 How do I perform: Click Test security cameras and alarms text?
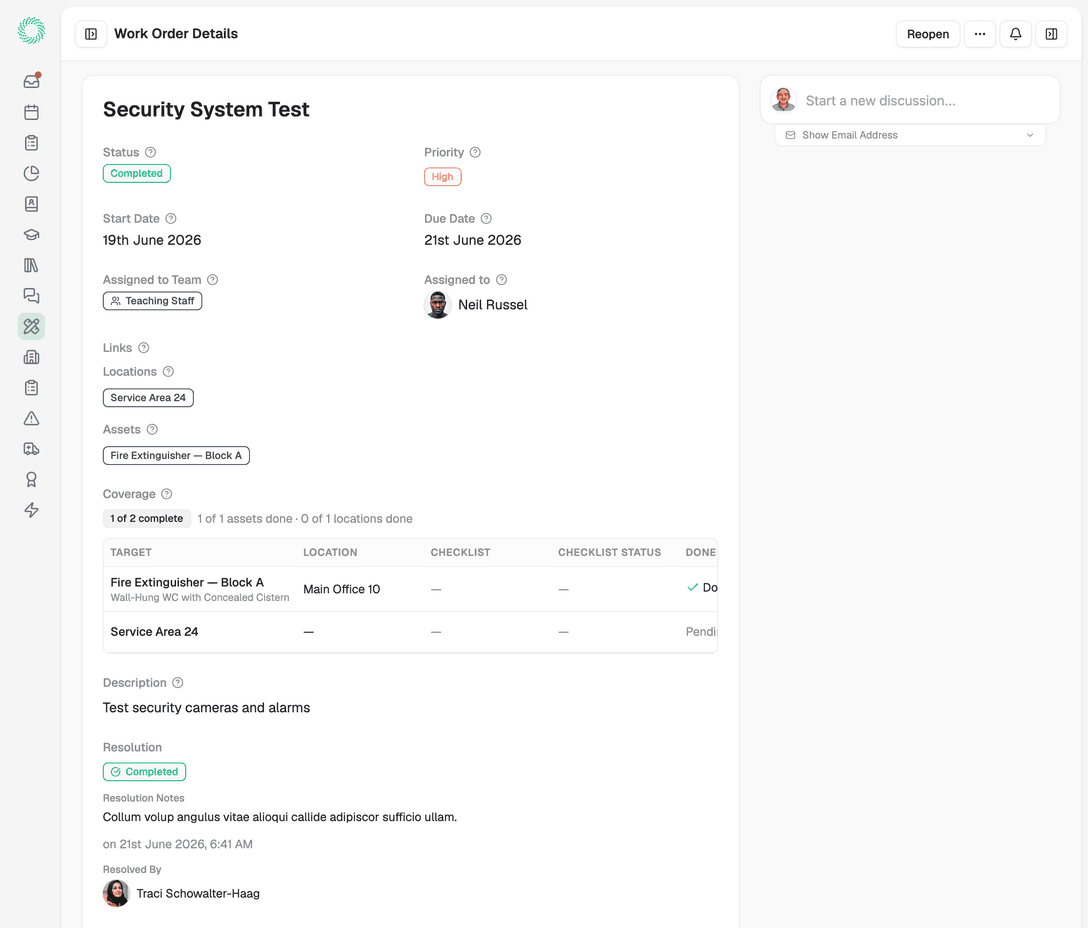pos(206,708)
